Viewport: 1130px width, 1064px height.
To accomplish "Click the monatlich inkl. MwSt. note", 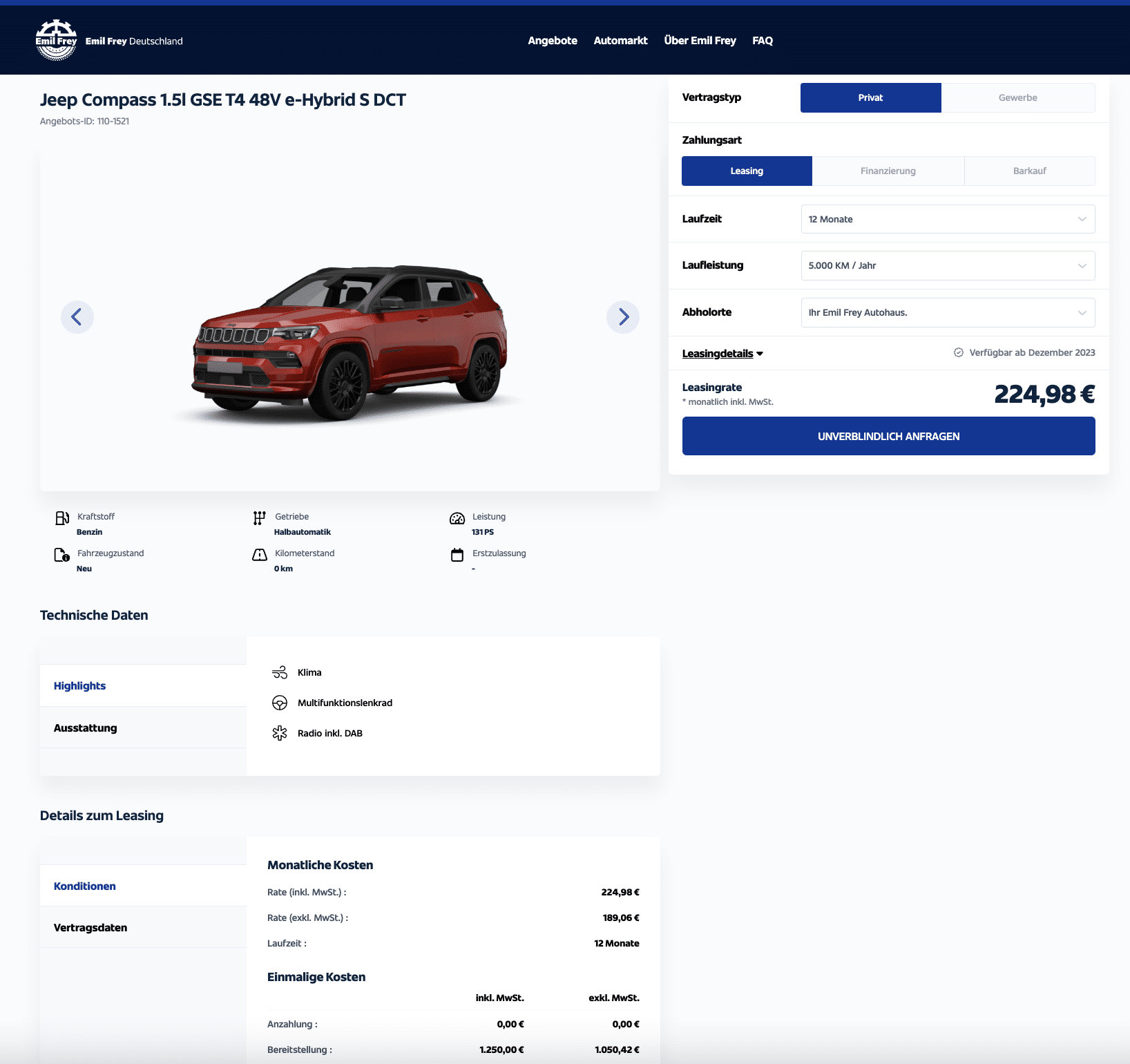I will [x=728, y=401].
